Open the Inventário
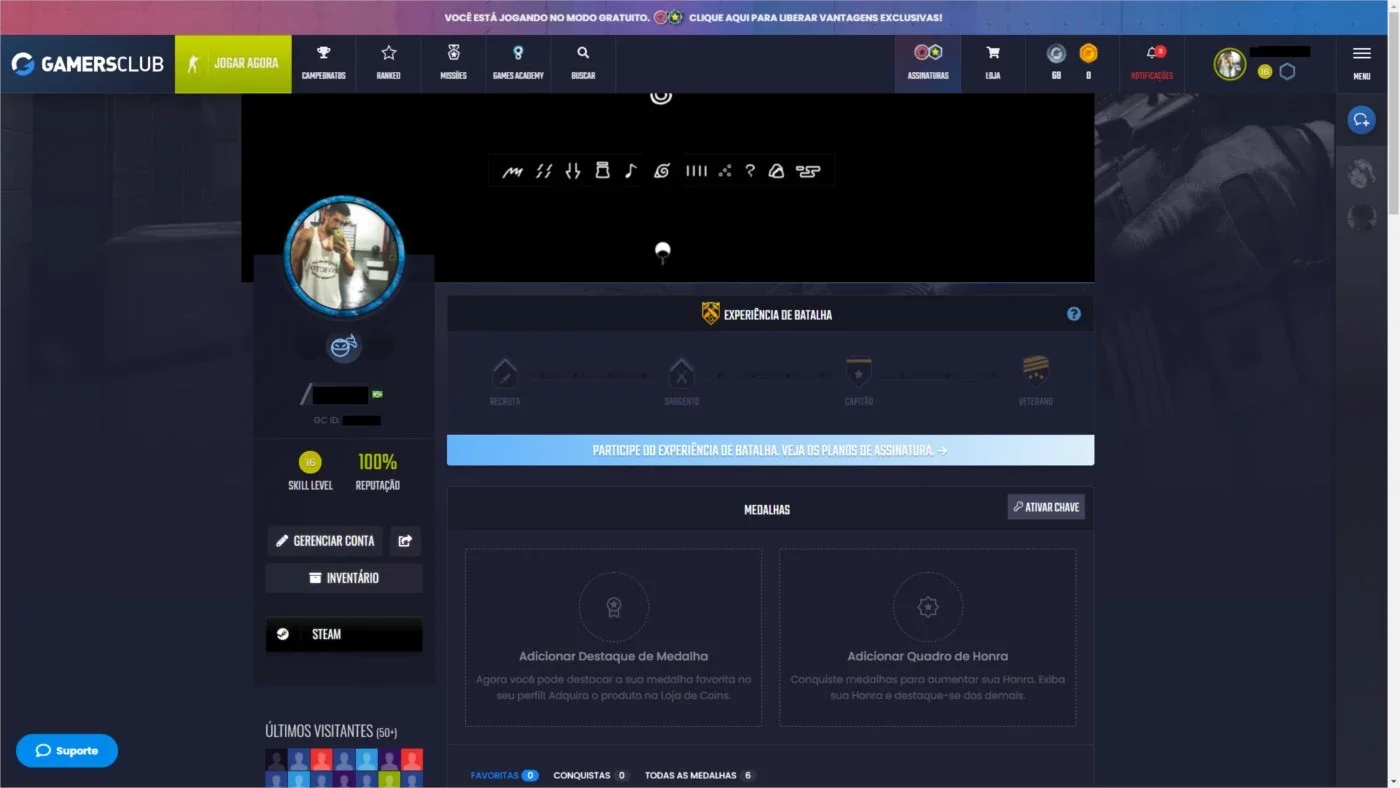The width and height of the screenshot is (1400, 788). click(x=344, y=578)
